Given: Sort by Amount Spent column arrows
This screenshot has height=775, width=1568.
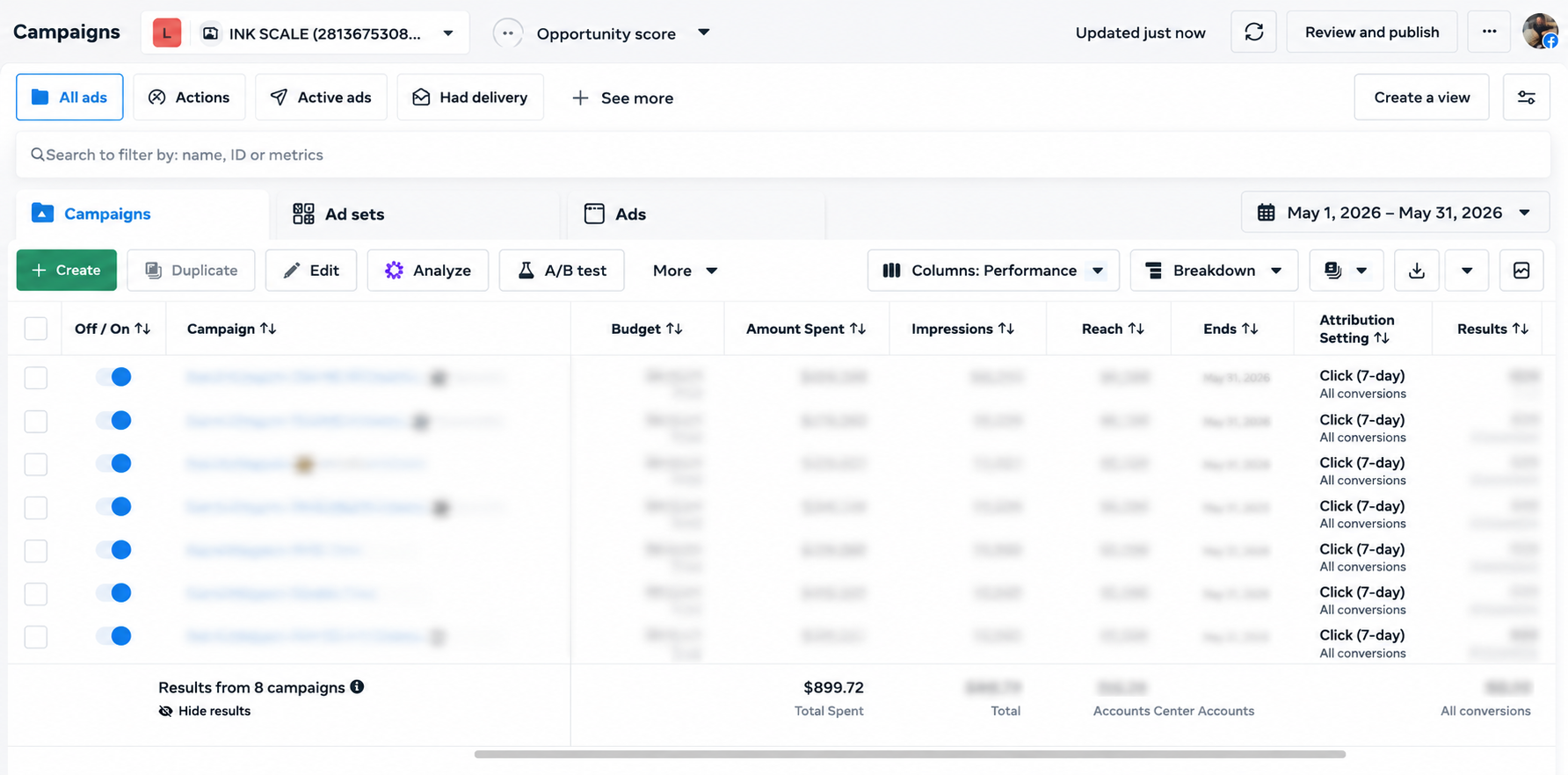Looking at the screenshot, I should (858, 329).
